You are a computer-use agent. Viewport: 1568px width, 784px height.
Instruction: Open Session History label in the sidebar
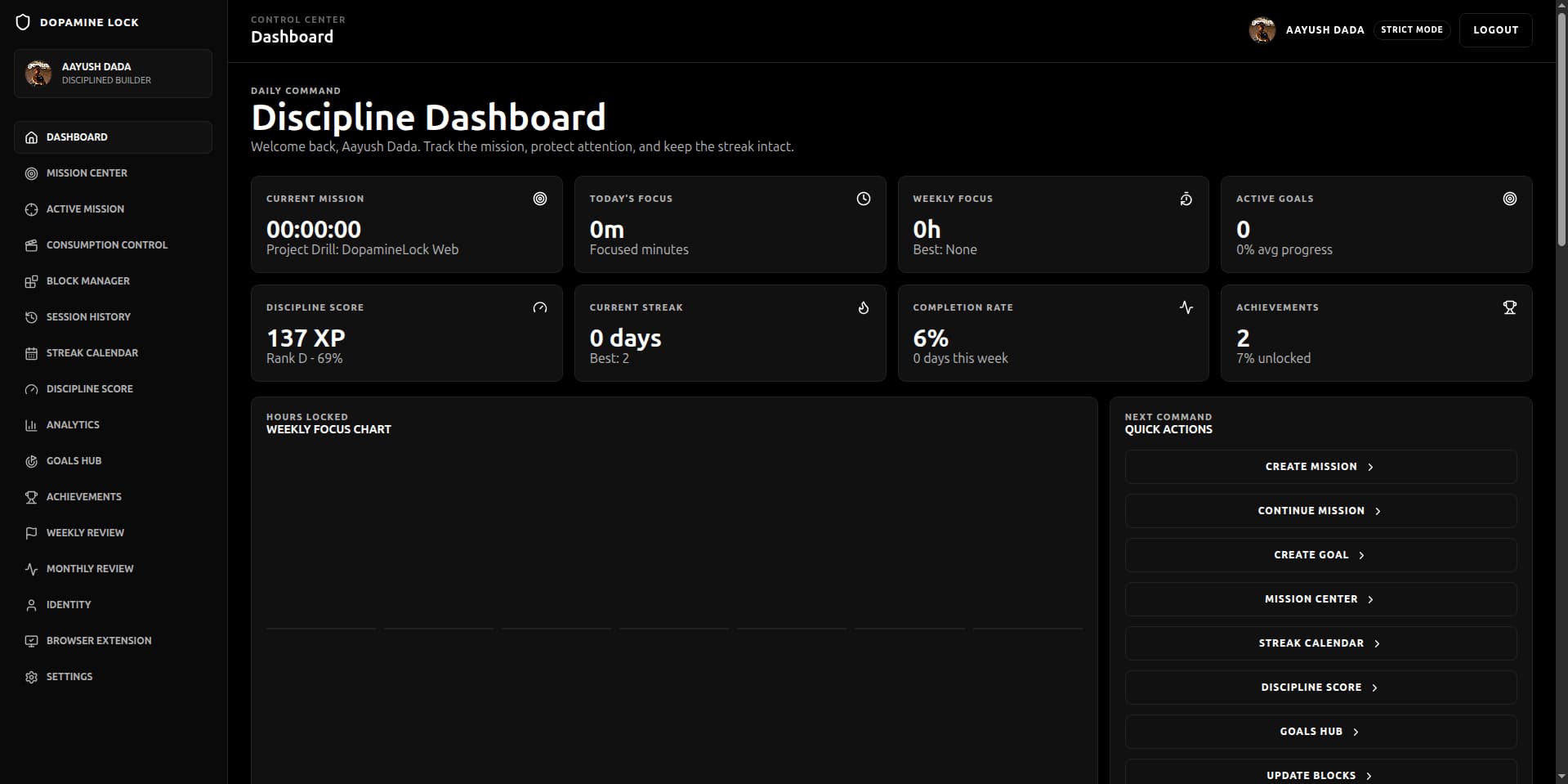tap(88, 317)
